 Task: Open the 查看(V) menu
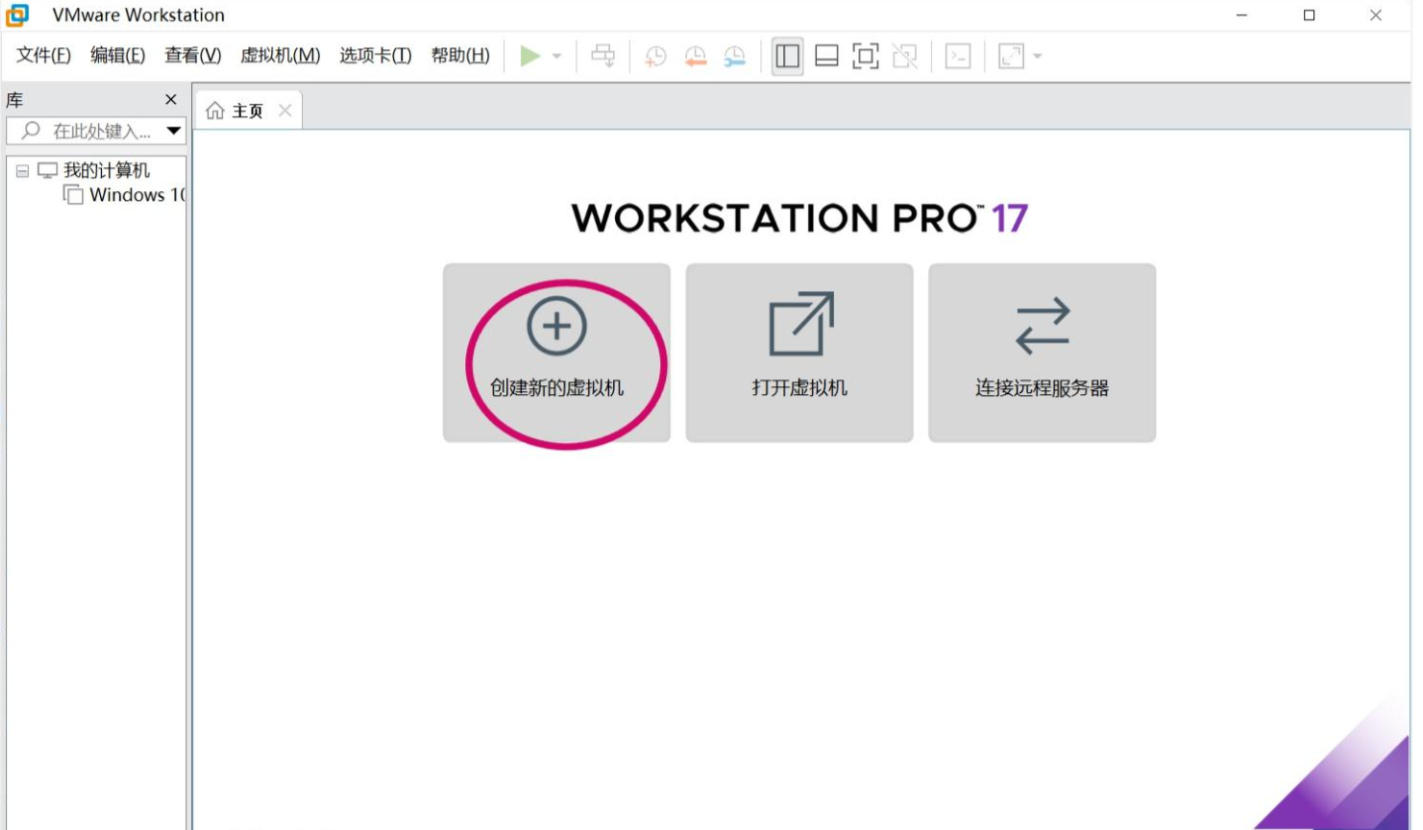coord(193,56)
